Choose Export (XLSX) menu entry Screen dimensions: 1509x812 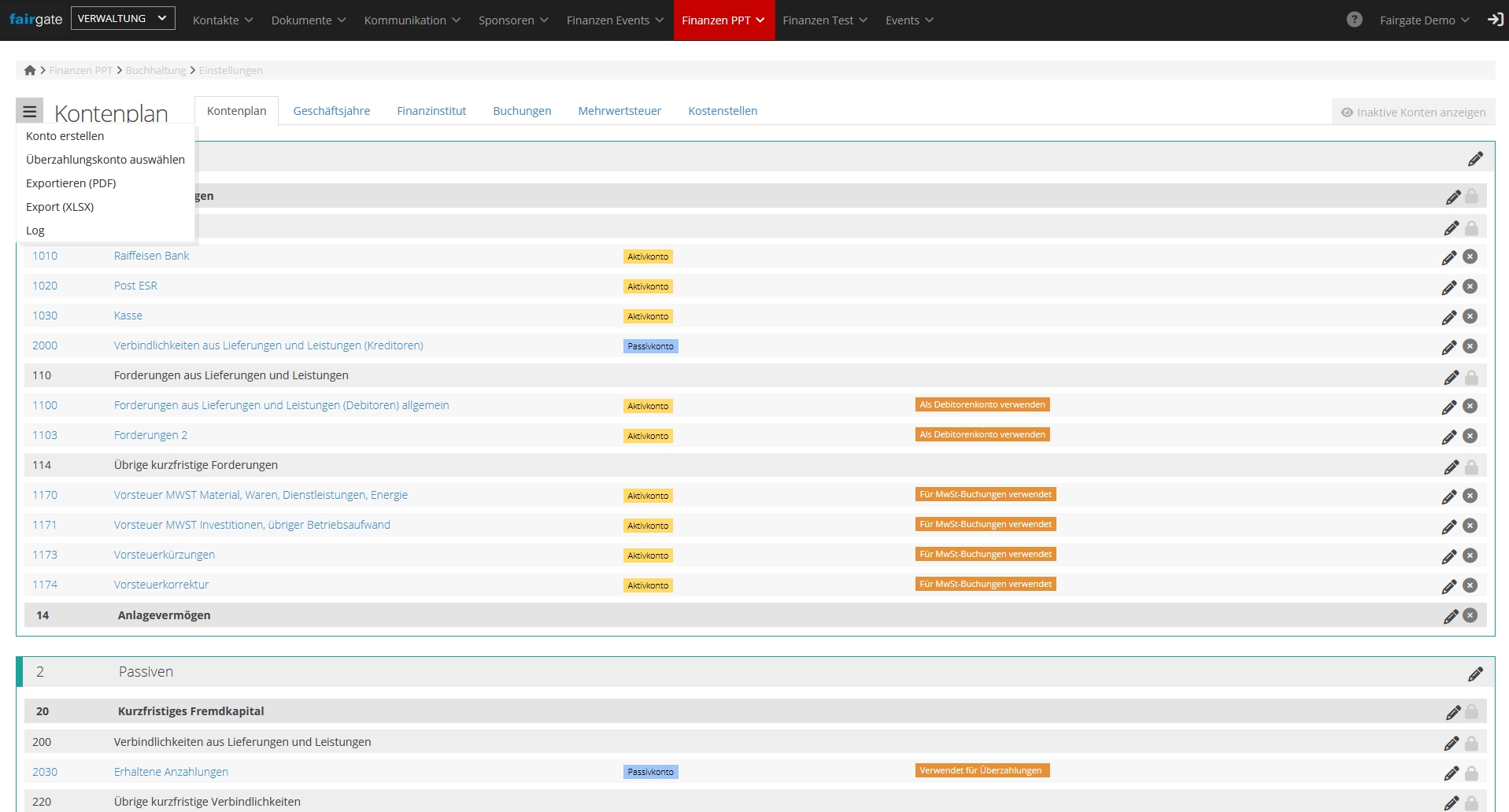[60, 207]
